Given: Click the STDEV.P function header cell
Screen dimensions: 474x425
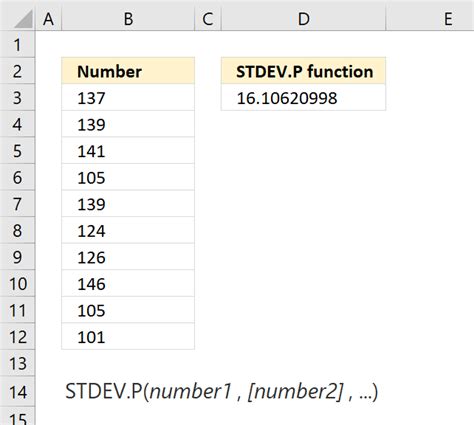Looking at the screenshot, I should click(303, 71).
